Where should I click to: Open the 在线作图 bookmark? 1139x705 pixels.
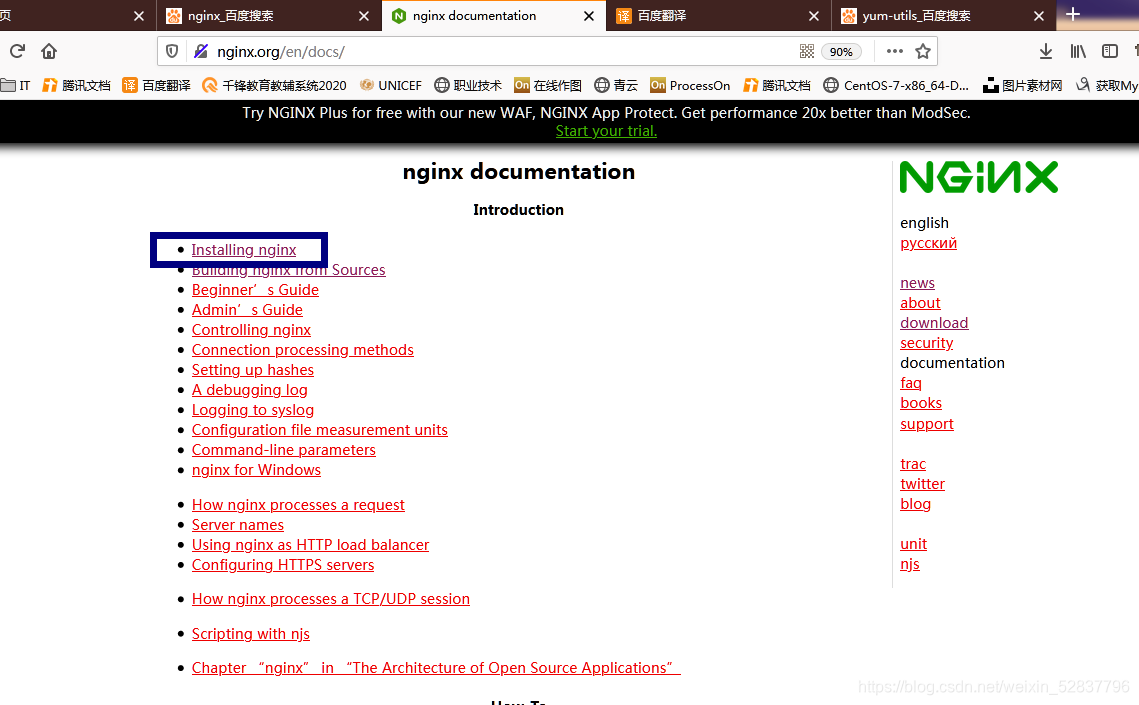tap(548, 86)
